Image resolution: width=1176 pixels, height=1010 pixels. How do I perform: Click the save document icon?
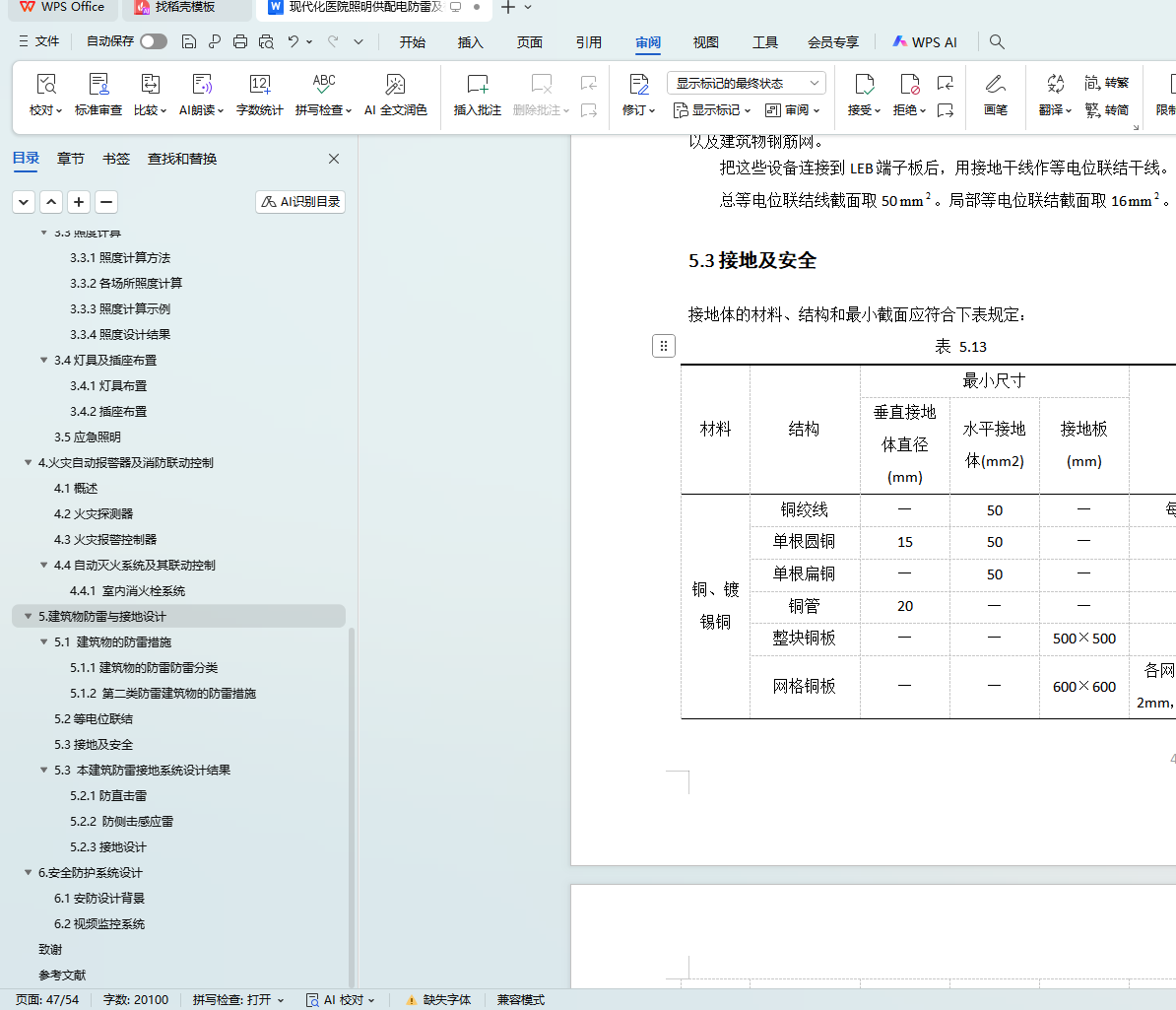point(189,42)
